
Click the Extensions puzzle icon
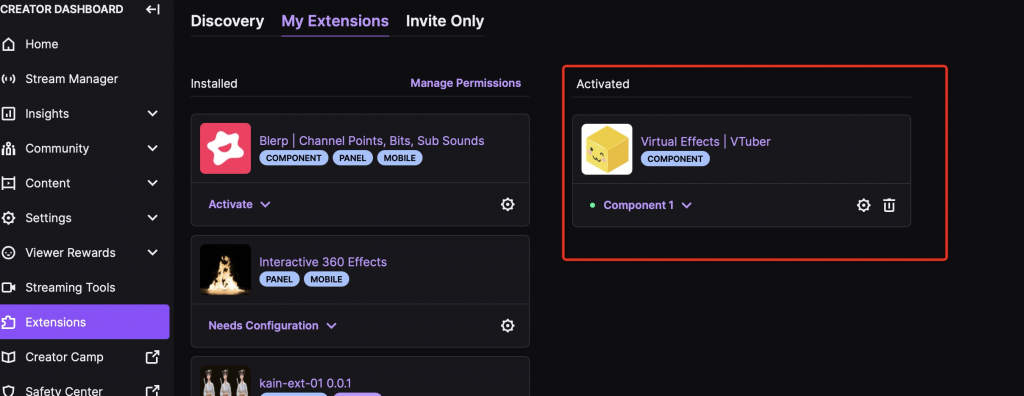(x=8, y=322)
